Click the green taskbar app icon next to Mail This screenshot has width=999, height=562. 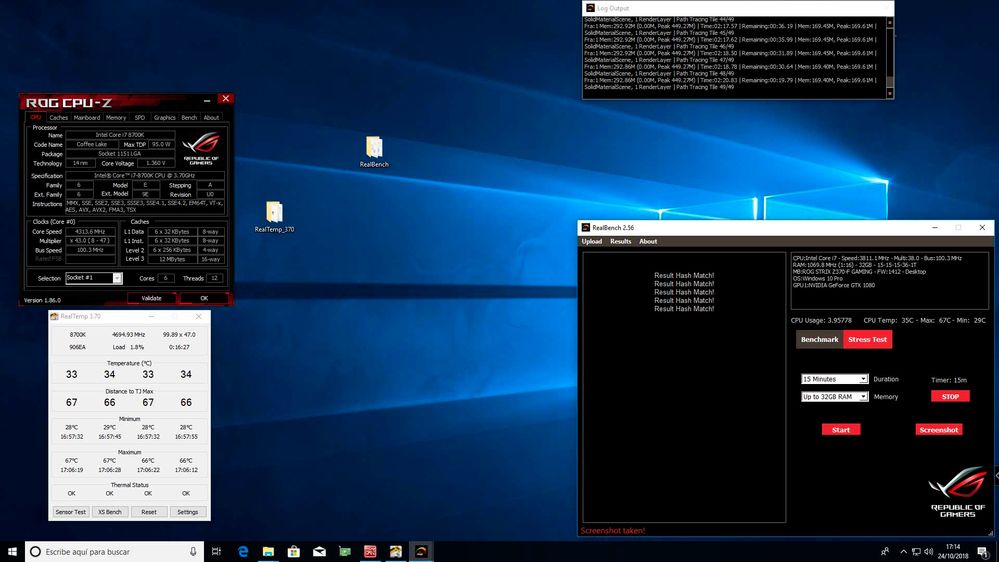pyautogui.click(x=345, y=551)
